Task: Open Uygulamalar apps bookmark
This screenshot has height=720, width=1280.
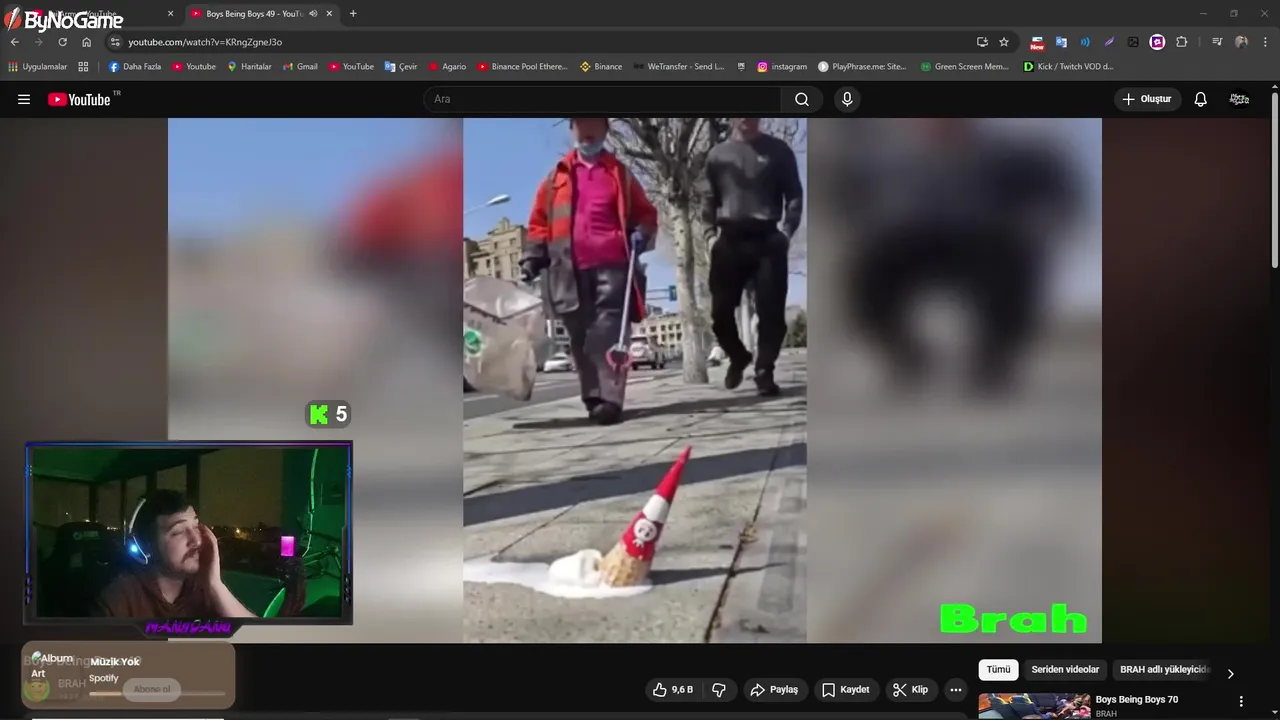Action: pos(37,67)
